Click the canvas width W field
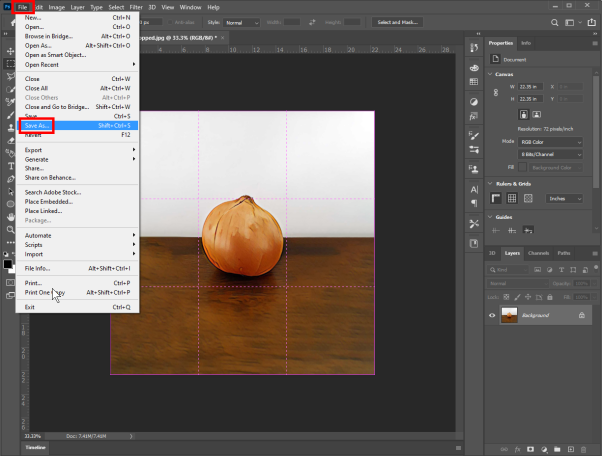This screenshot has height=456, width=602. pyautogui.click(x=530, y=87)
